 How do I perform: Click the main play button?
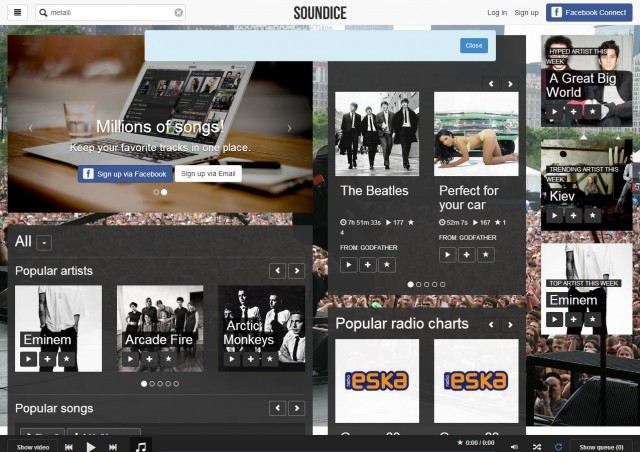(91, 447)
